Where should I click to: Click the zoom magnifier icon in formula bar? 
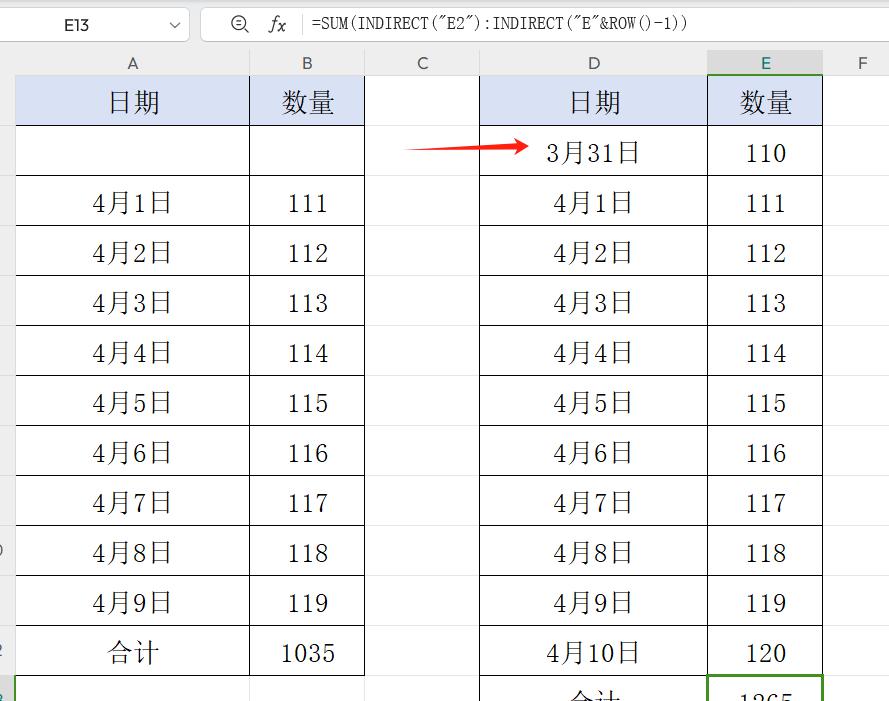(239, 24)
